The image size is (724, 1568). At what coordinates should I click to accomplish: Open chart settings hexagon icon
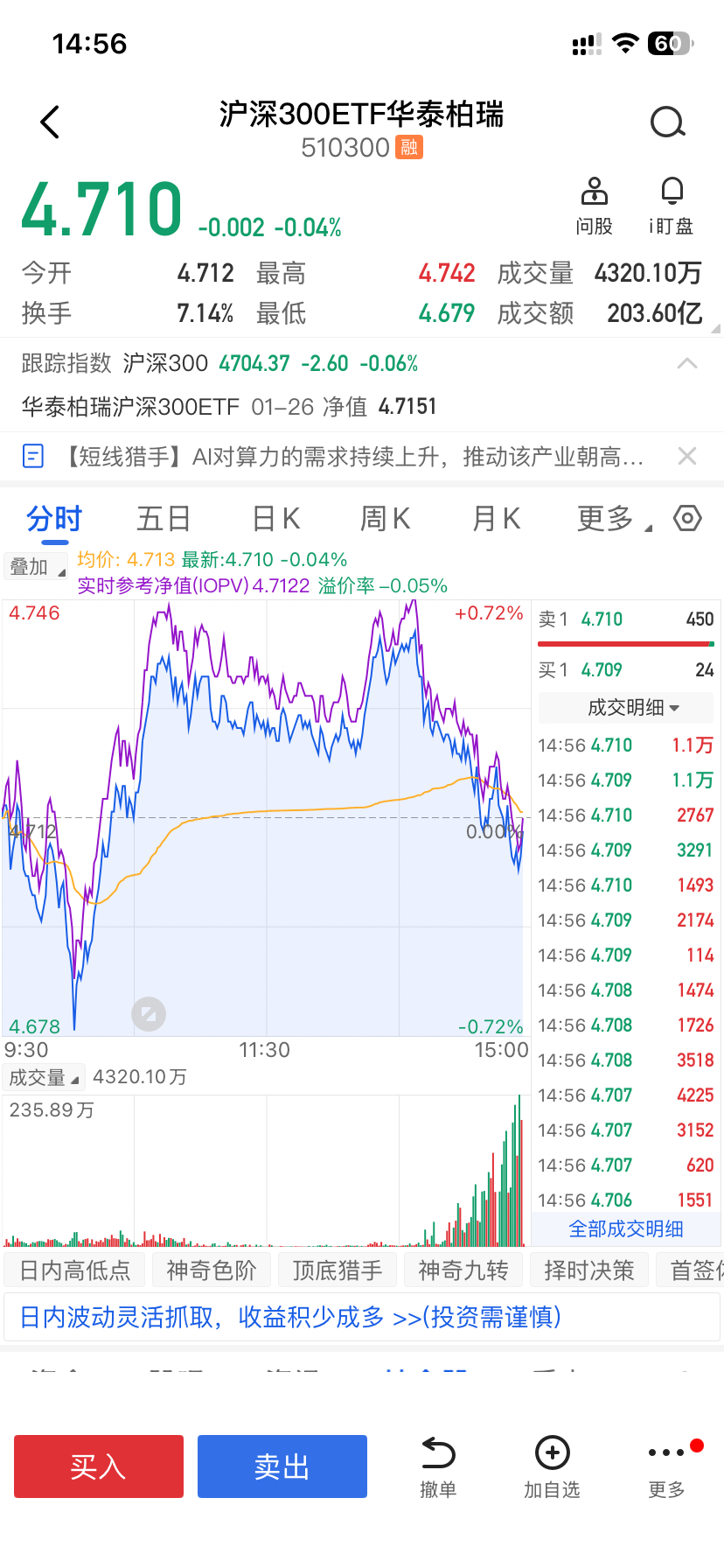(x=687, y=518)
